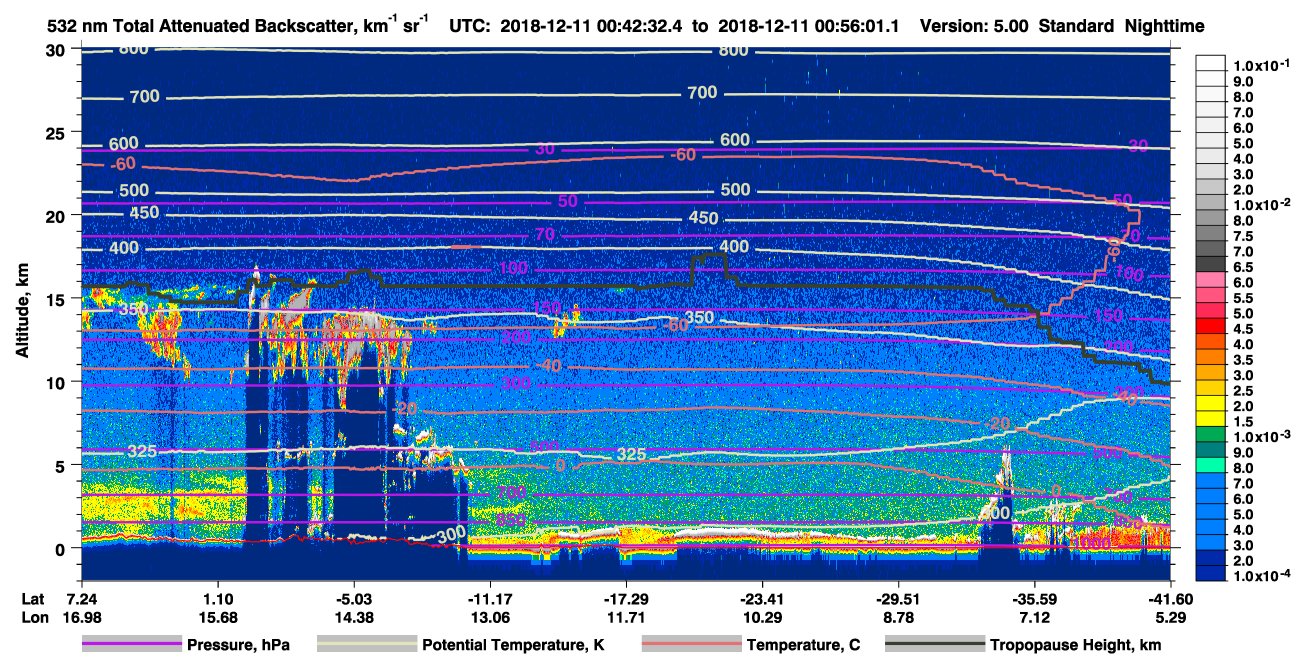This screenshot has width=1300, height=667.
Task: Click longitude value '7.12'
Action: pos(1034,618)
